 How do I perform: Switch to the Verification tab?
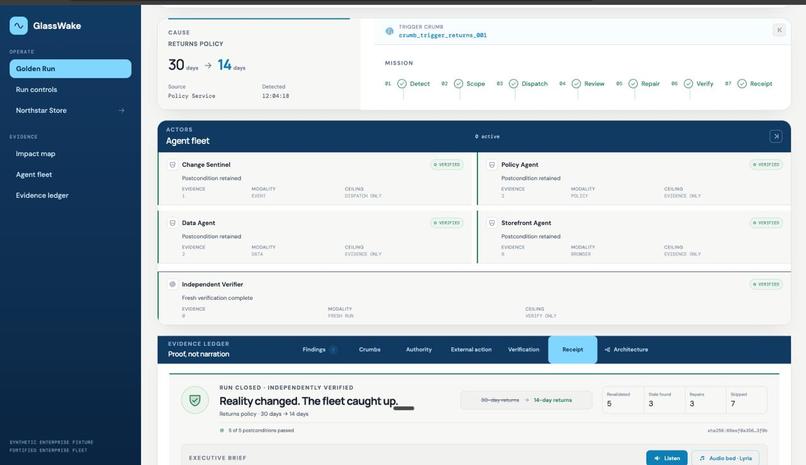[523, 350]
